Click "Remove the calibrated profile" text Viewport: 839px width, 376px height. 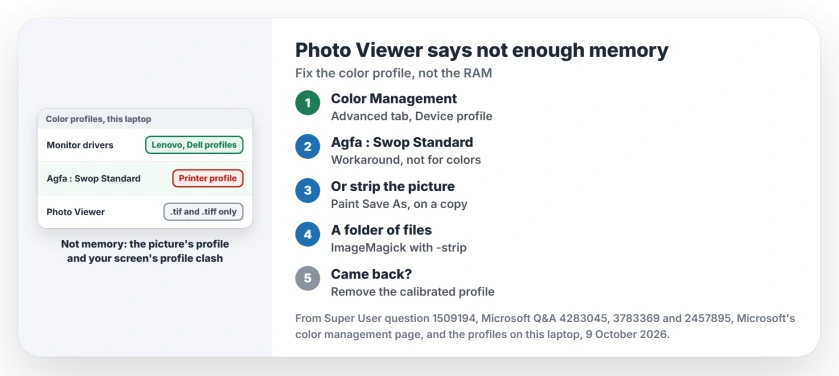[413, 291]
